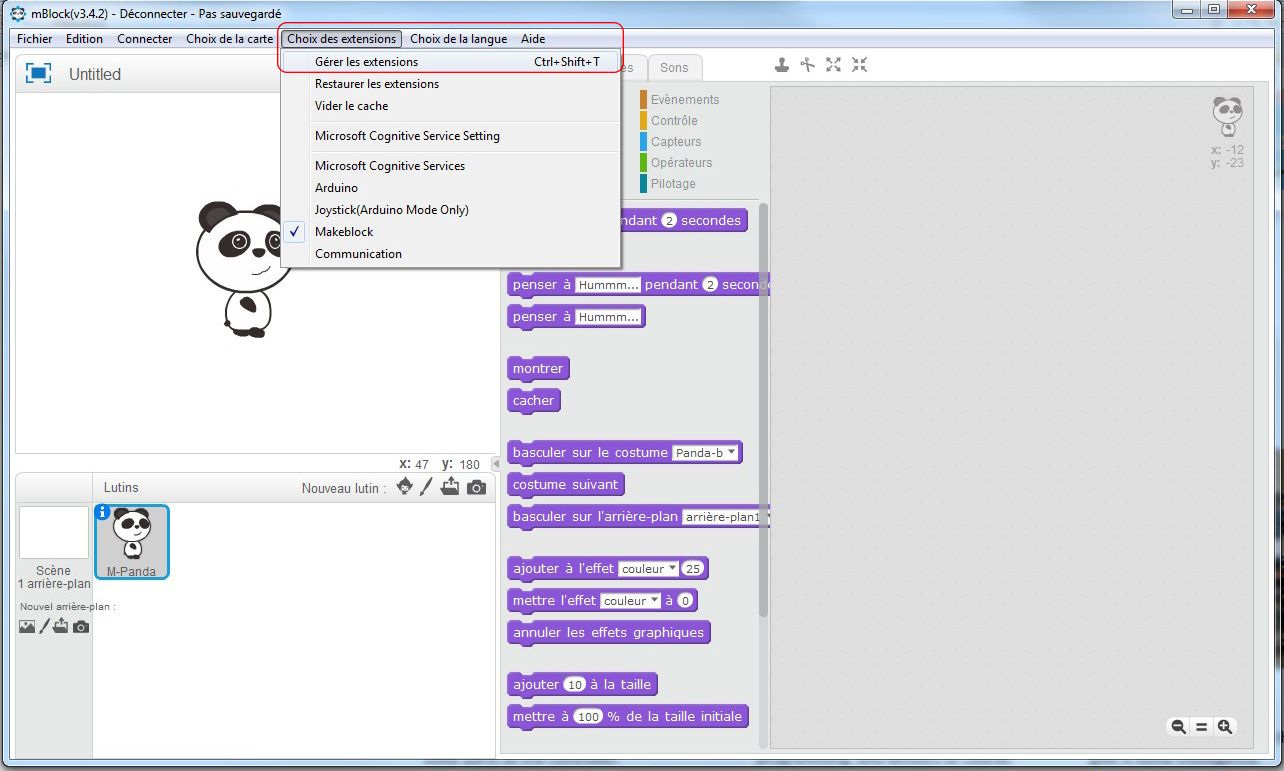
Task: Paint a new sprite with brush icon
Action: coord(426,487)
